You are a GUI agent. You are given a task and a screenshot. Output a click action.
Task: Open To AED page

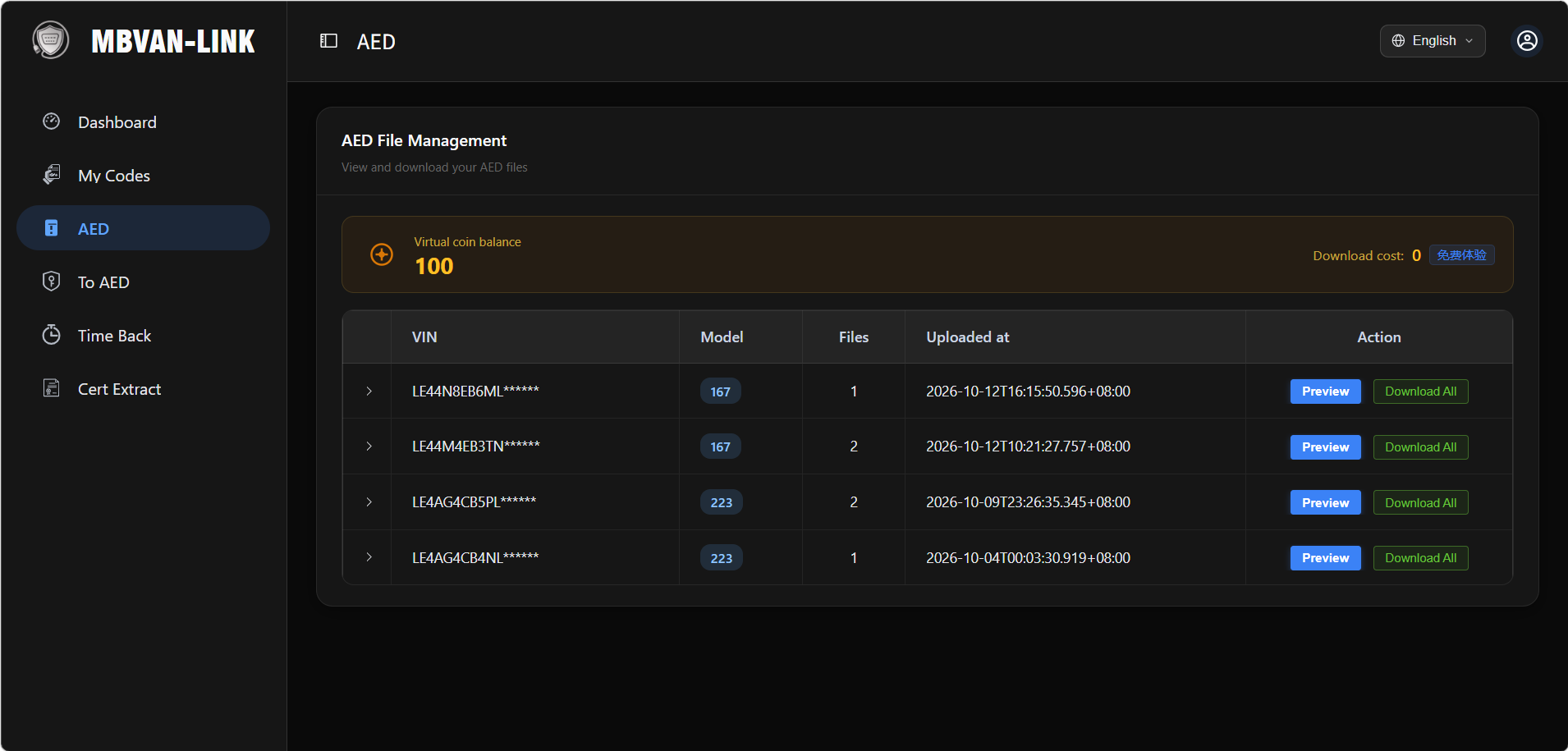click(x=143, y=282)
